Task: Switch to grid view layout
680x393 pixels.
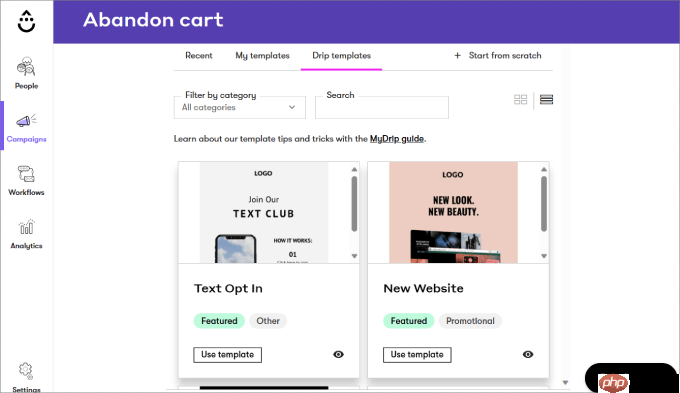Action: click(x=520, y=100)
